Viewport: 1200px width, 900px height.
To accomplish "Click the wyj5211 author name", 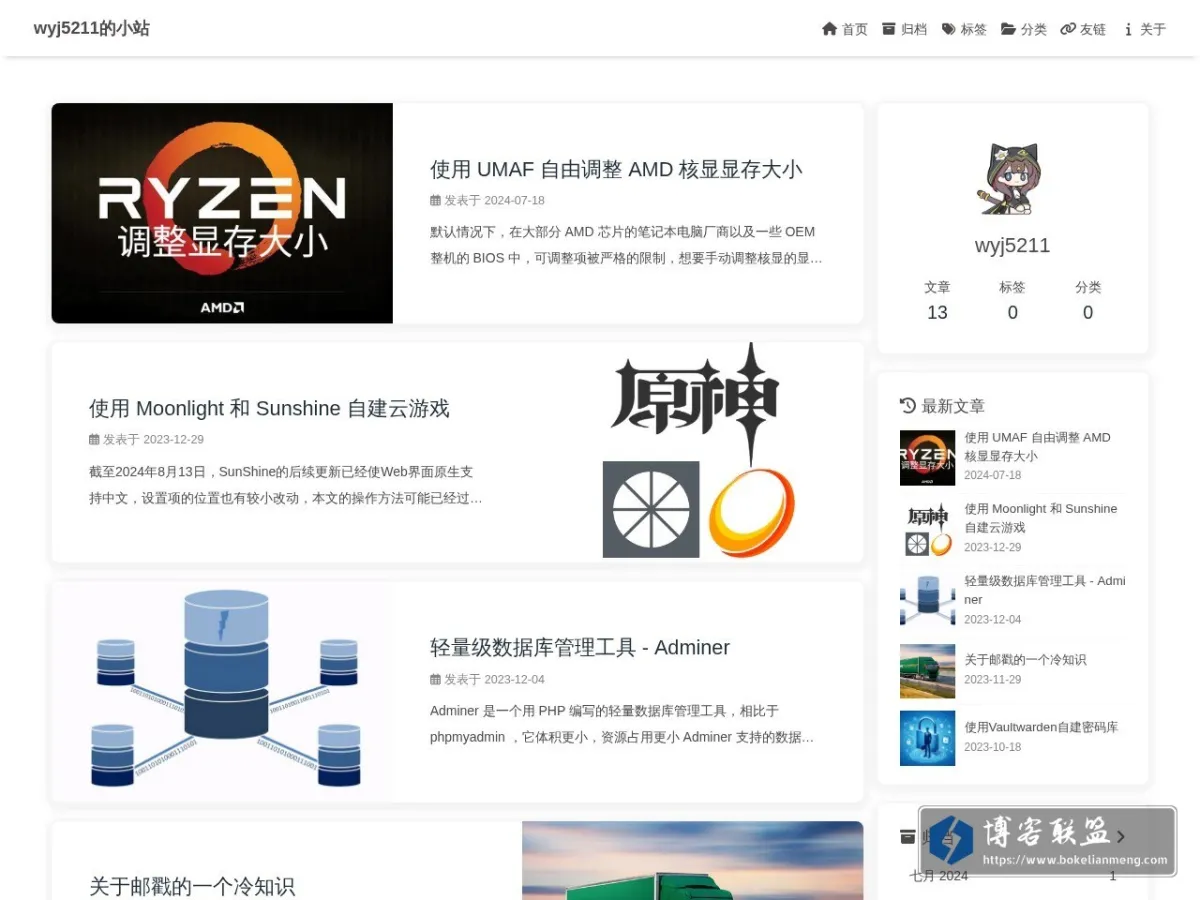I will tap(1012, 245).
